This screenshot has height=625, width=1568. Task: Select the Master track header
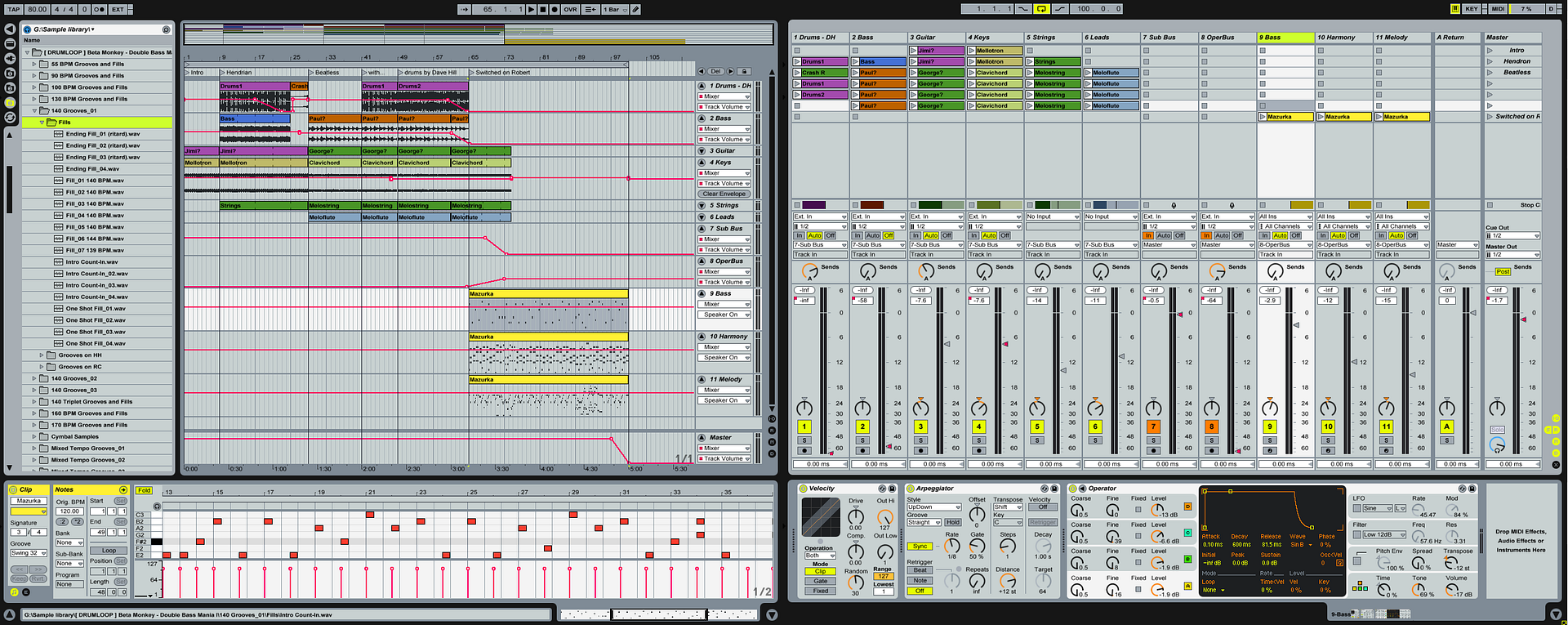click(x=1512, y=38)
